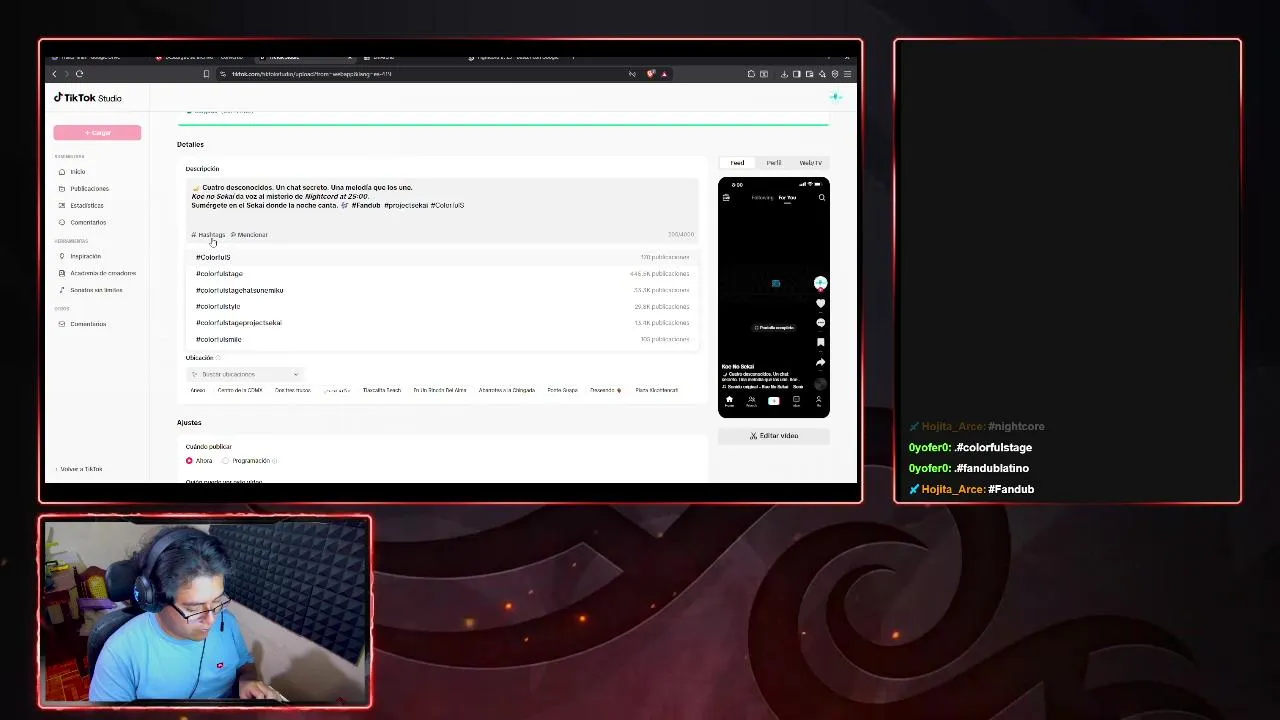Screen dimensions: 1280x720
Task: Click the tiktok.com address bar URL
Action: (311, 74)
